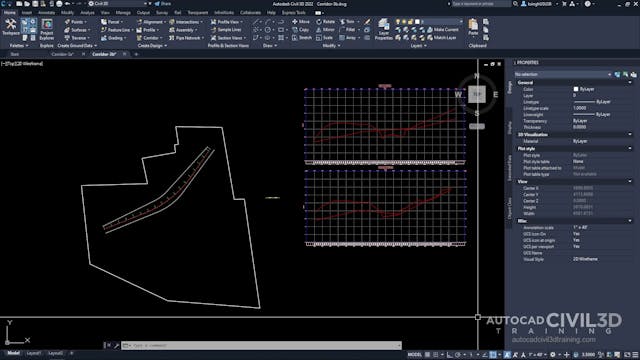Click the ByLayer color swatch in Properties
The image size is (640, 360).
coord(576,89)
